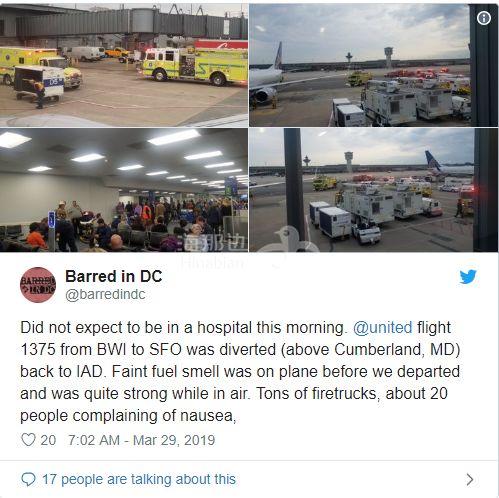Click the Barred in DC display name

pos(114,276)
